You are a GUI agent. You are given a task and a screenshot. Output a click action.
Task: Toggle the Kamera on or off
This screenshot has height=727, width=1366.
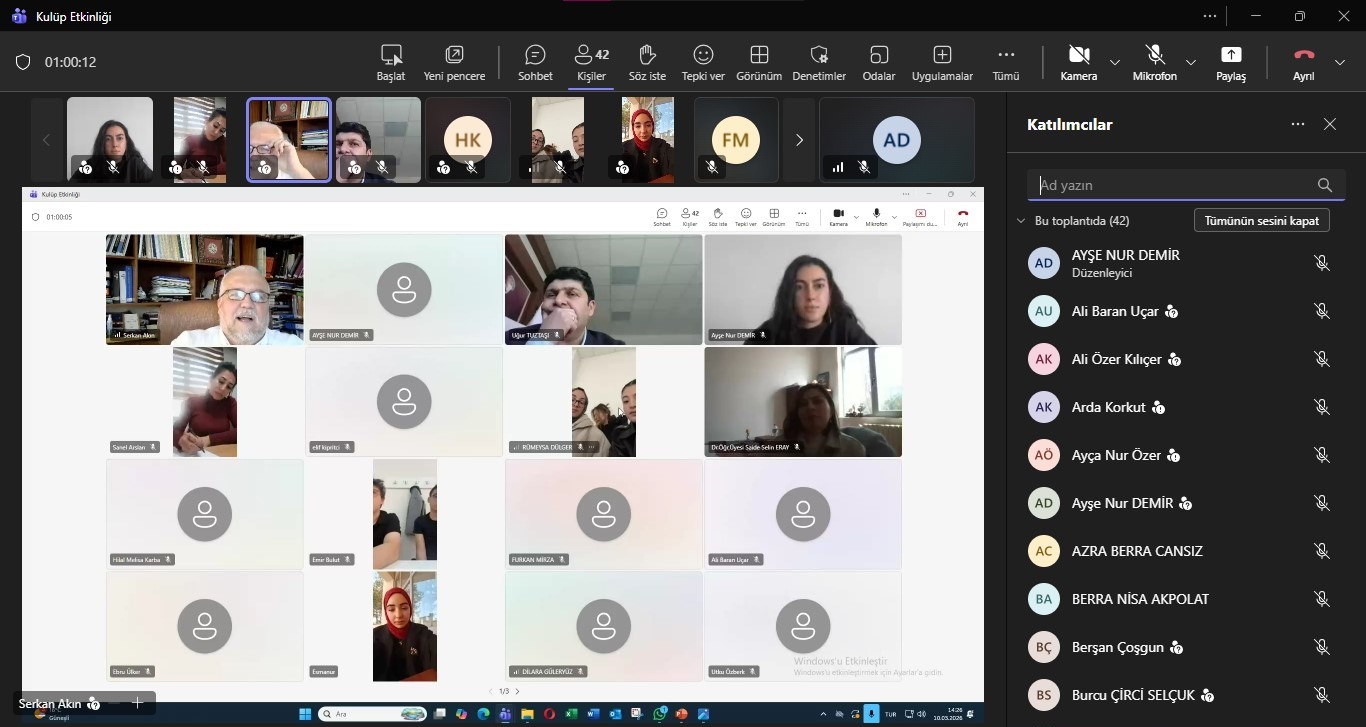coord(1078,62)
